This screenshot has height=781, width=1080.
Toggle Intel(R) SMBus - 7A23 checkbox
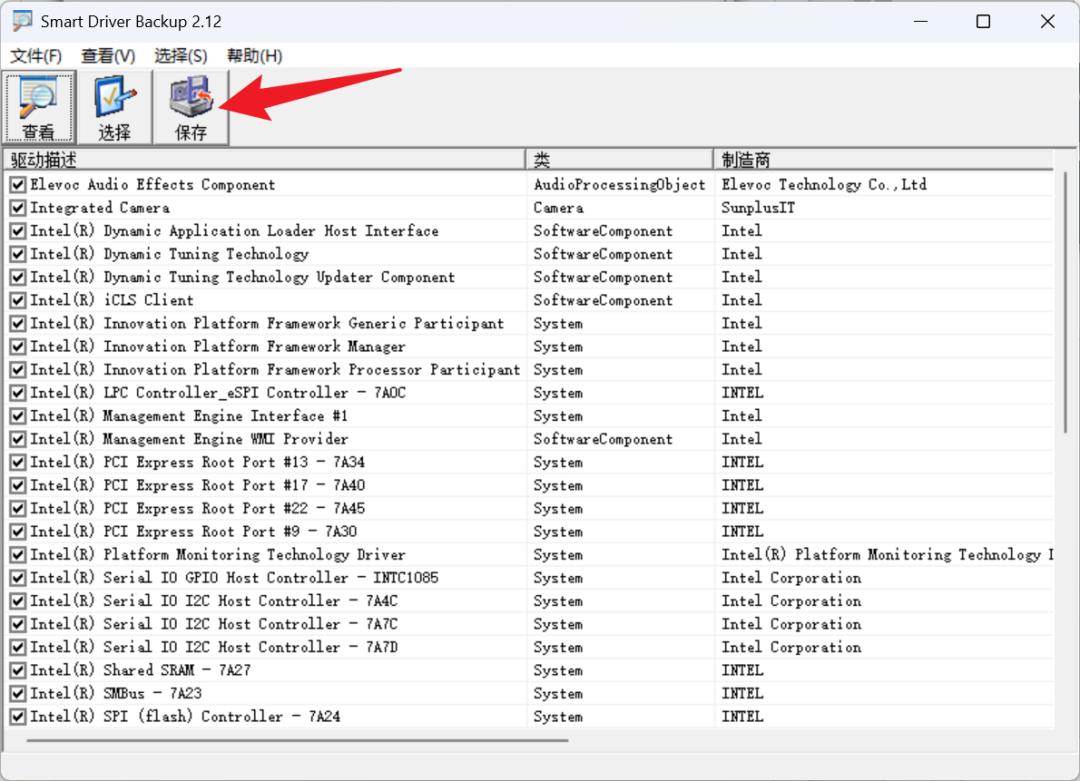click(19, 694)
